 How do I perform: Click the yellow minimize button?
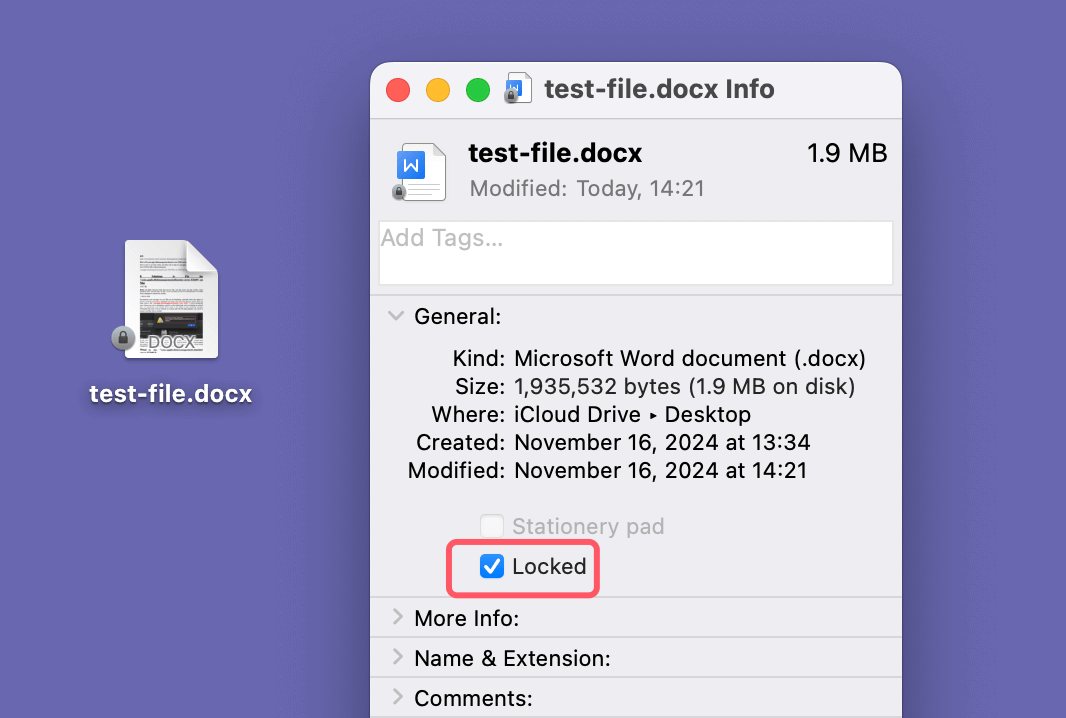pos(437,89)
